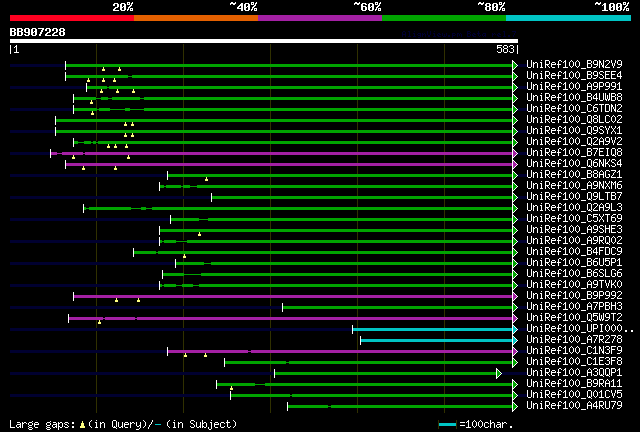
Task: Click the UniRef100_B8AGZ1 label
Action: [x=574, y=175]
